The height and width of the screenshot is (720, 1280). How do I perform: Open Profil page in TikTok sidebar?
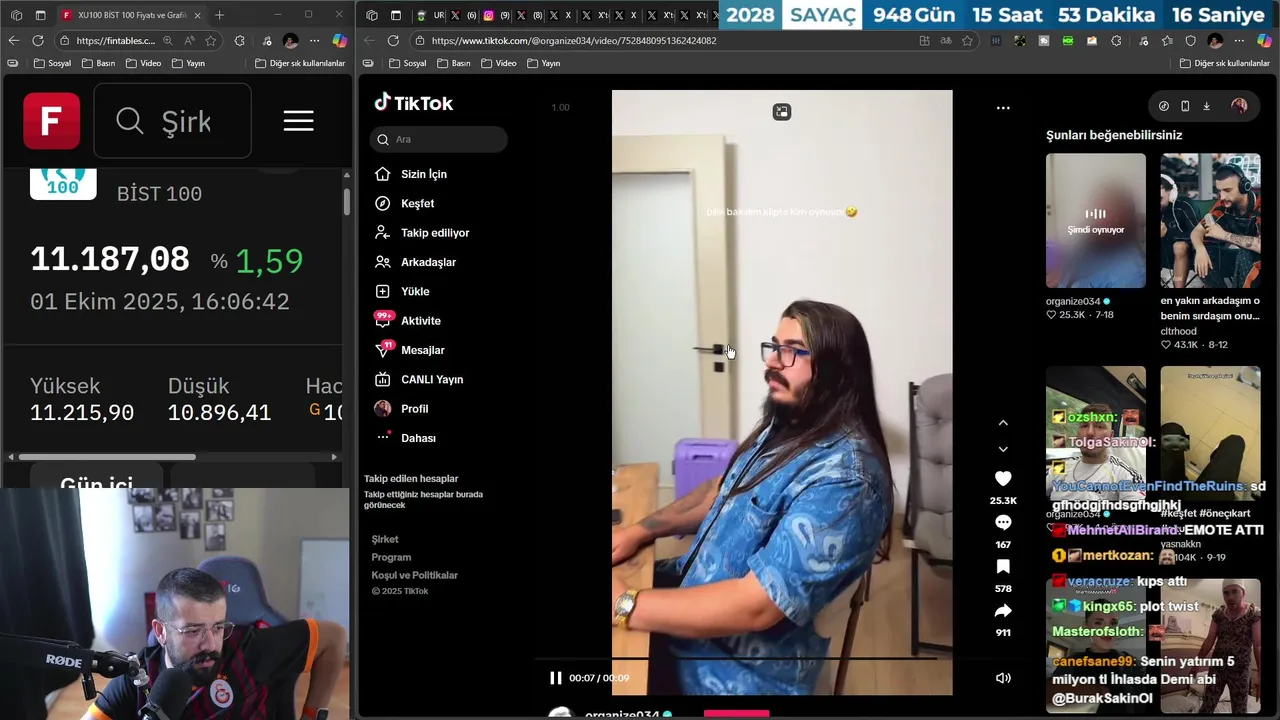tap(401, 408)
